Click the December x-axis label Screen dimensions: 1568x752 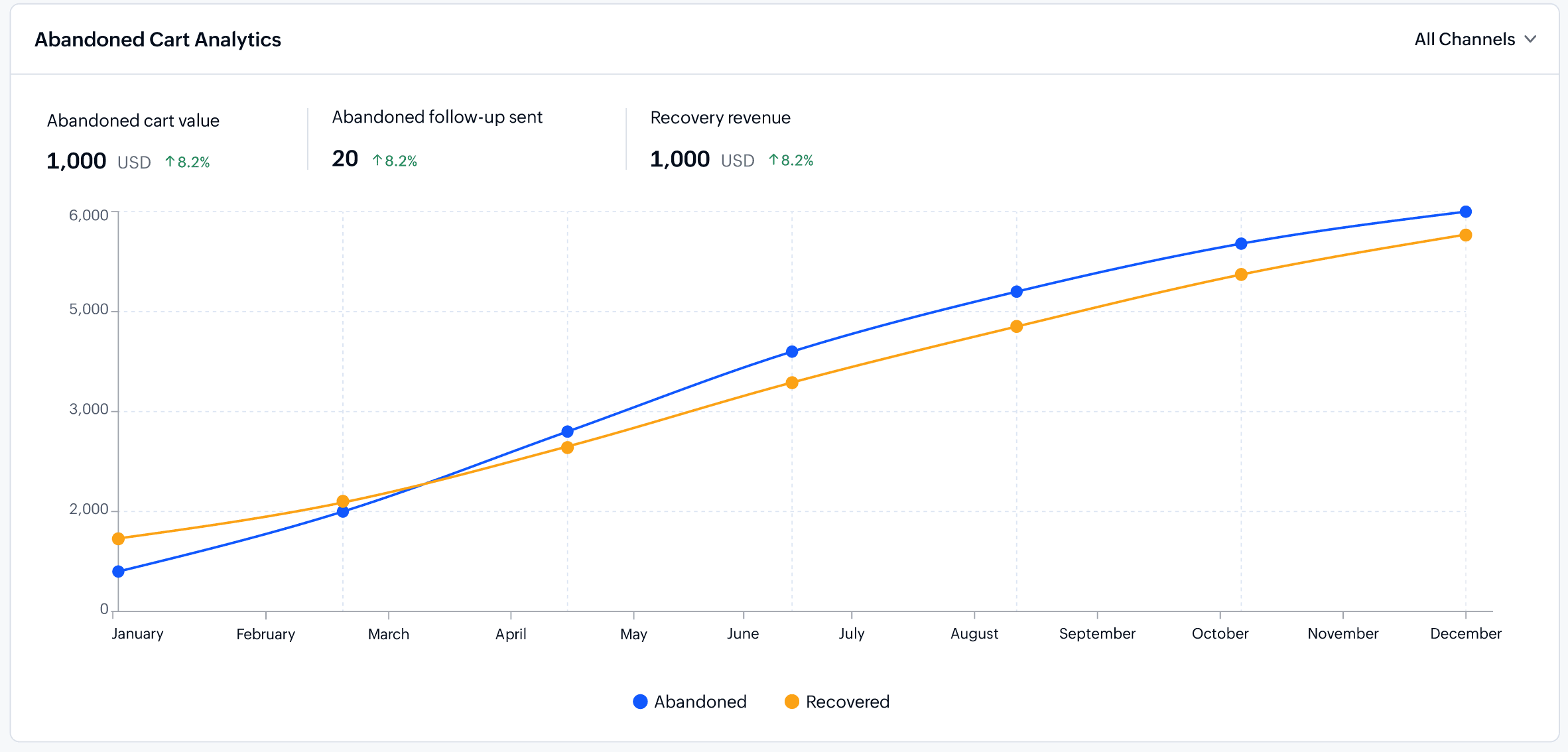1466,634
